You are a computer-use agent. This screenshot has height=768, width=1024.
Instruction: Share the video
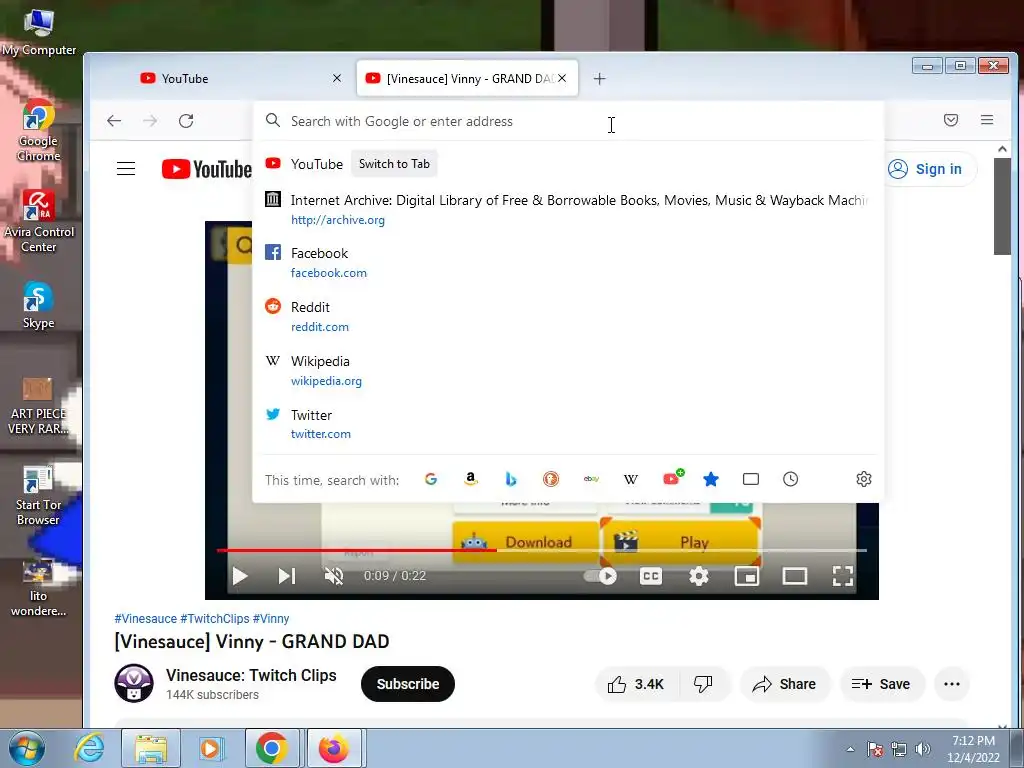pyautogui.click(x=784, y=684)
